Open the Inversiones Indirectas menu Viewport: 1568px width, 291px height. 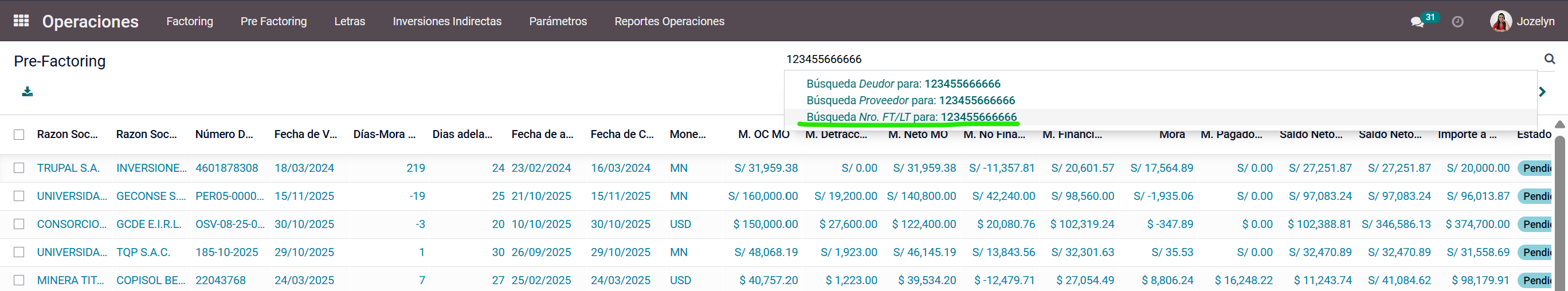[x=447, y=21]
